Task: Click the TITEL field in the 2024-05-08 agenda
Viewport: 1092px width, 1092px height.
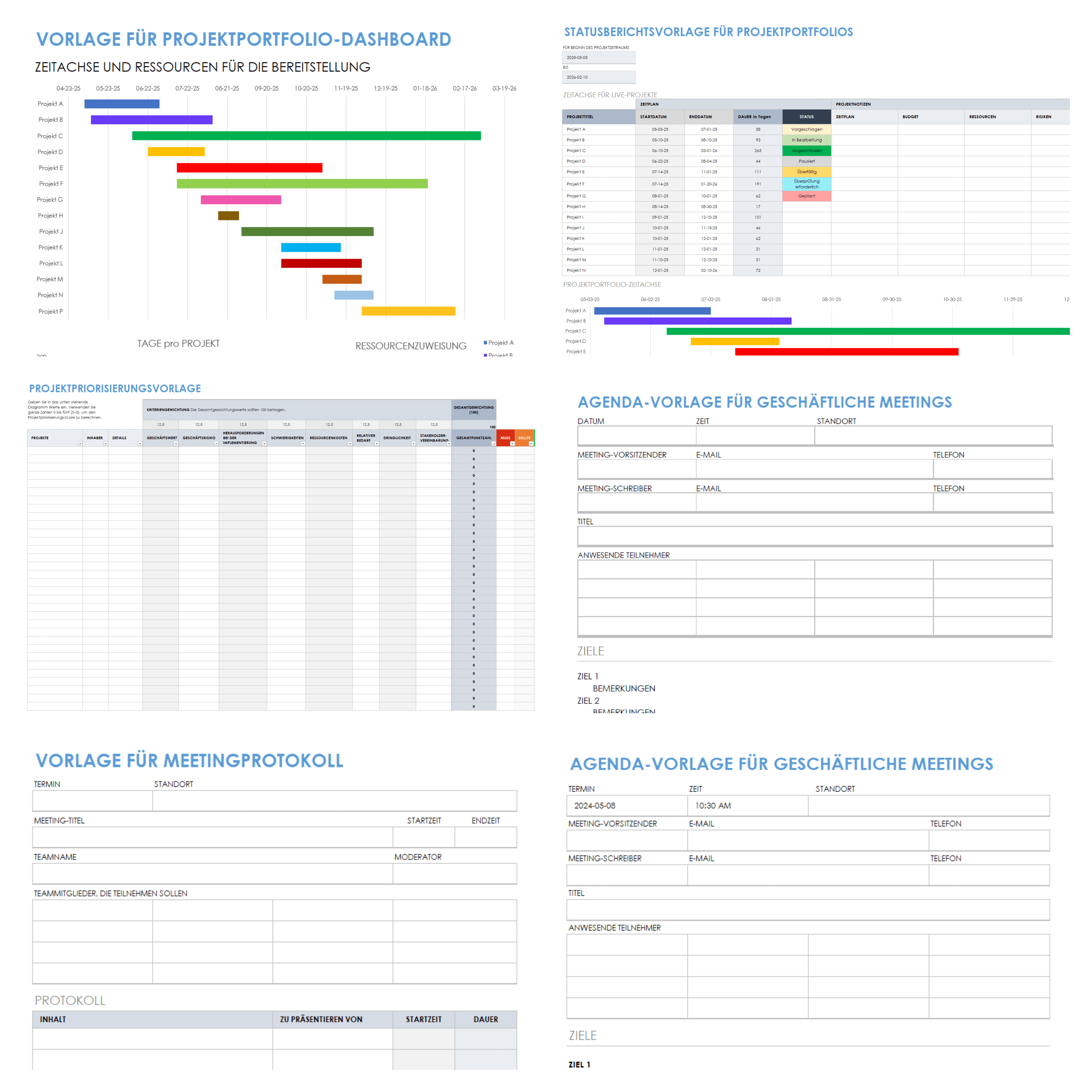Action: [808, 910]
